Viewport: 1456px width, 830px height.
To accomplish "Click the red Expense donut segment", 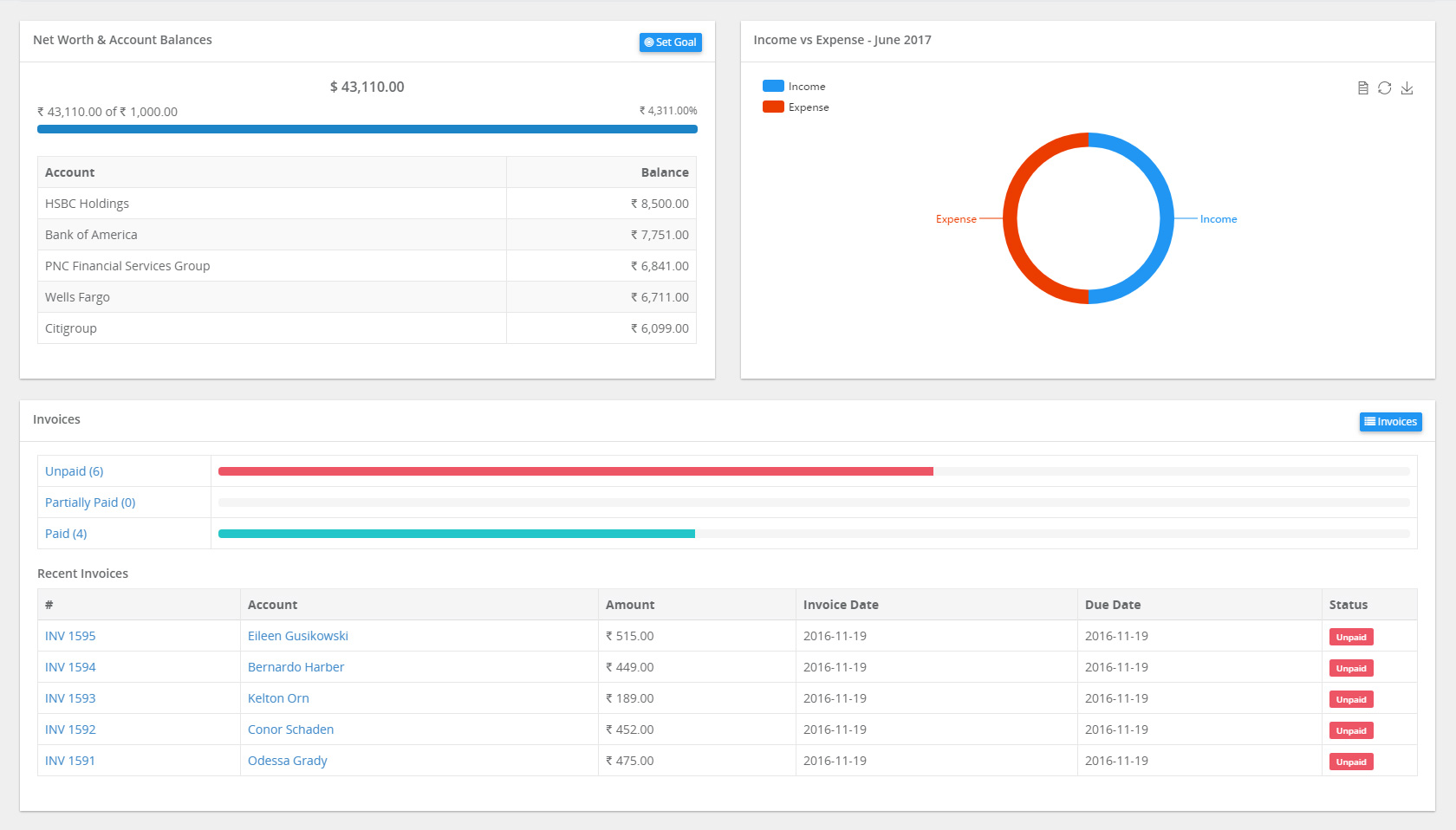I will 1011,218.
